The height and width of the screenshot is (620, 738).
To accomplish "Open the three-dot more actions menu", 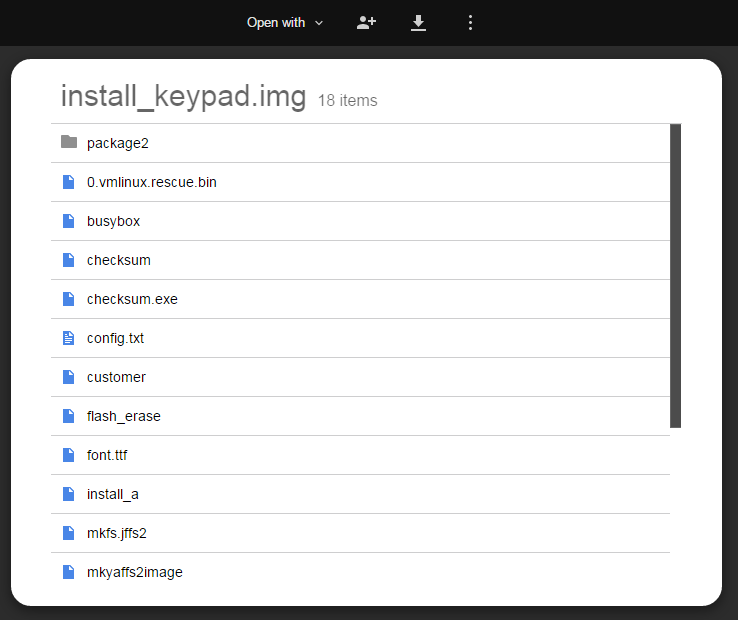I will (470, 22).
